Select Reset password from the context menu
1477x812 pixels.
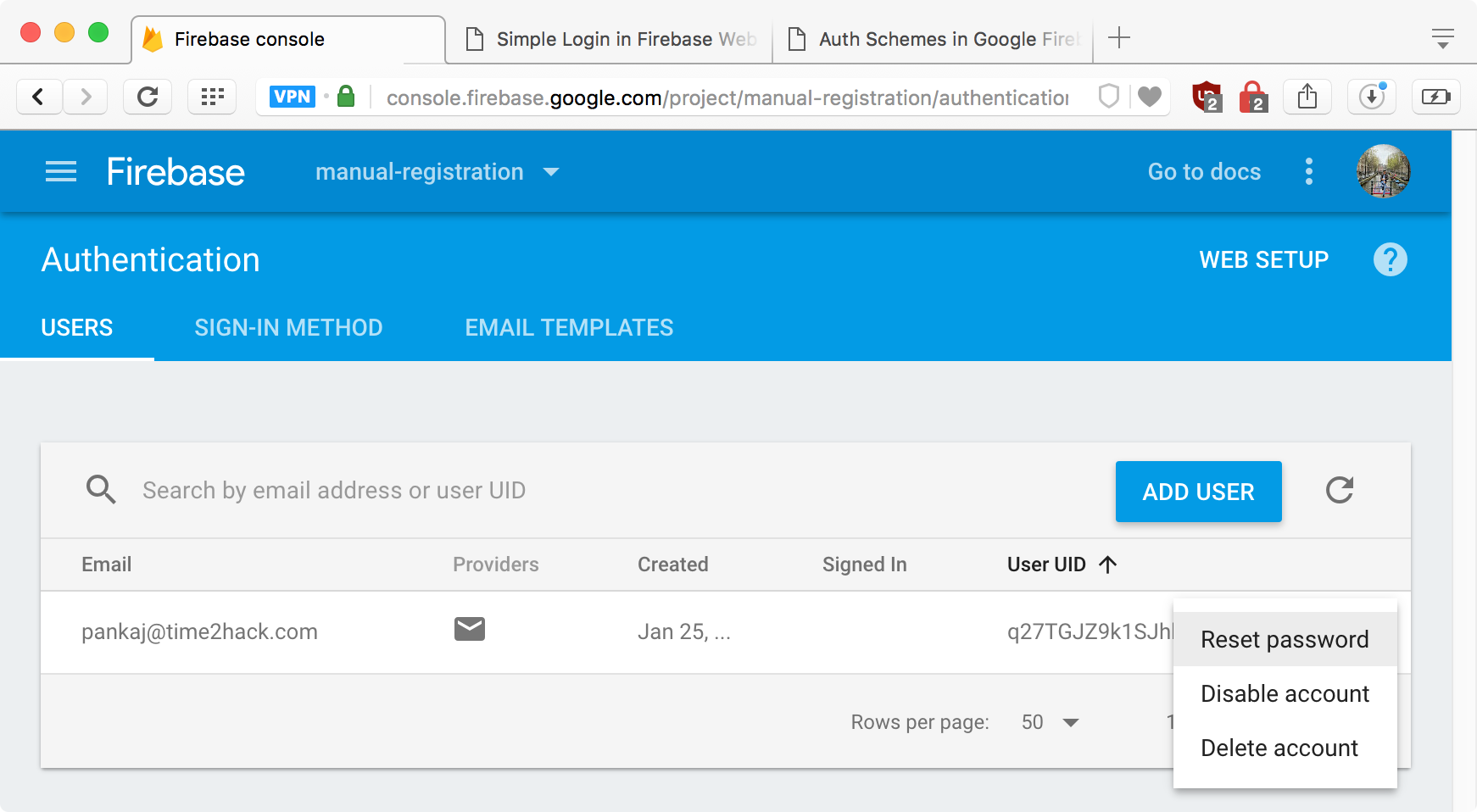(x=1285, y=639)
